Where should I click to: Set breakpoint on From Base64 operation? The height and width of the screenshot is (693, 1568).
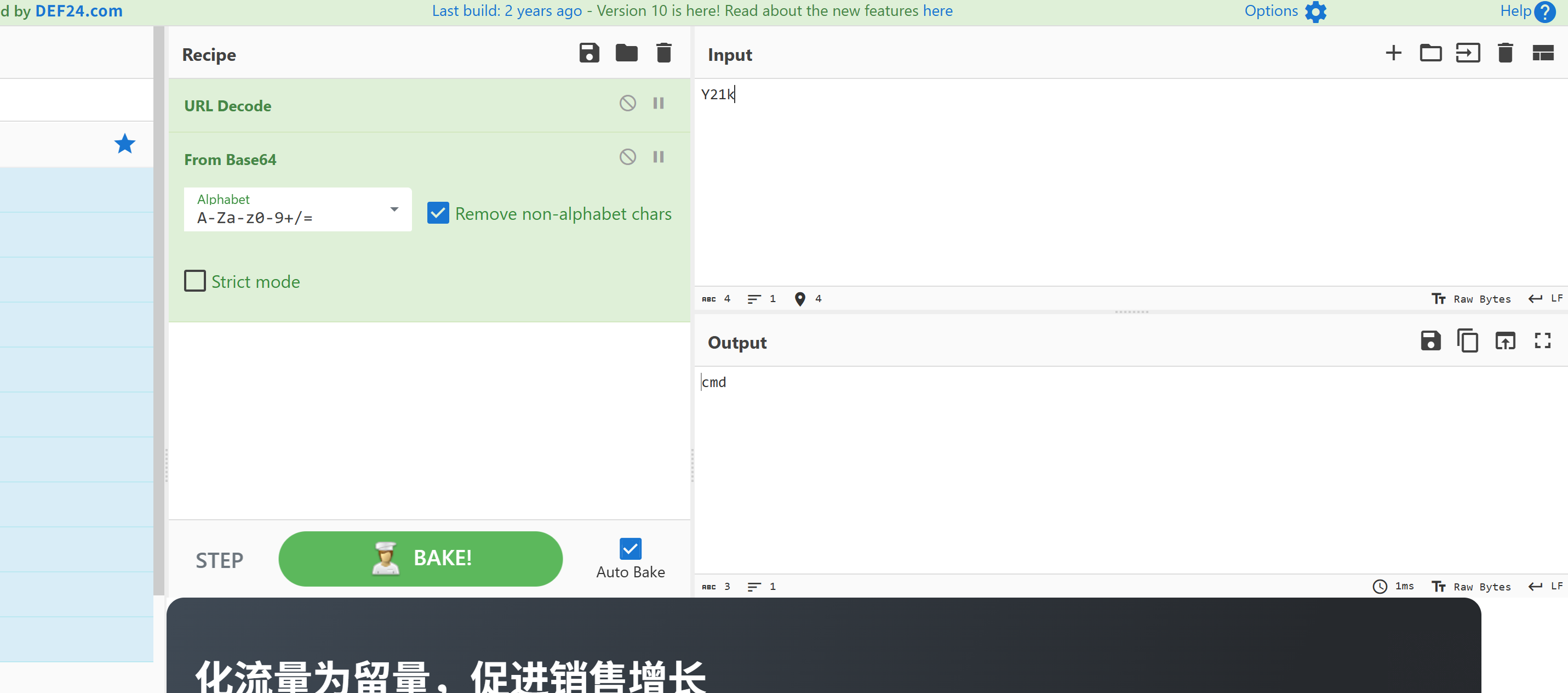tap(658, 157)
